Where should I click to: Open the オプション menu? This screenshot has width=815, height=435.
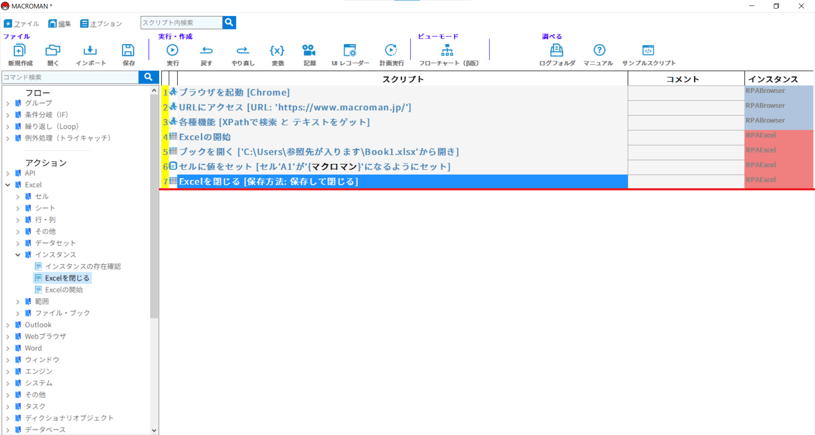pos(101,24)
